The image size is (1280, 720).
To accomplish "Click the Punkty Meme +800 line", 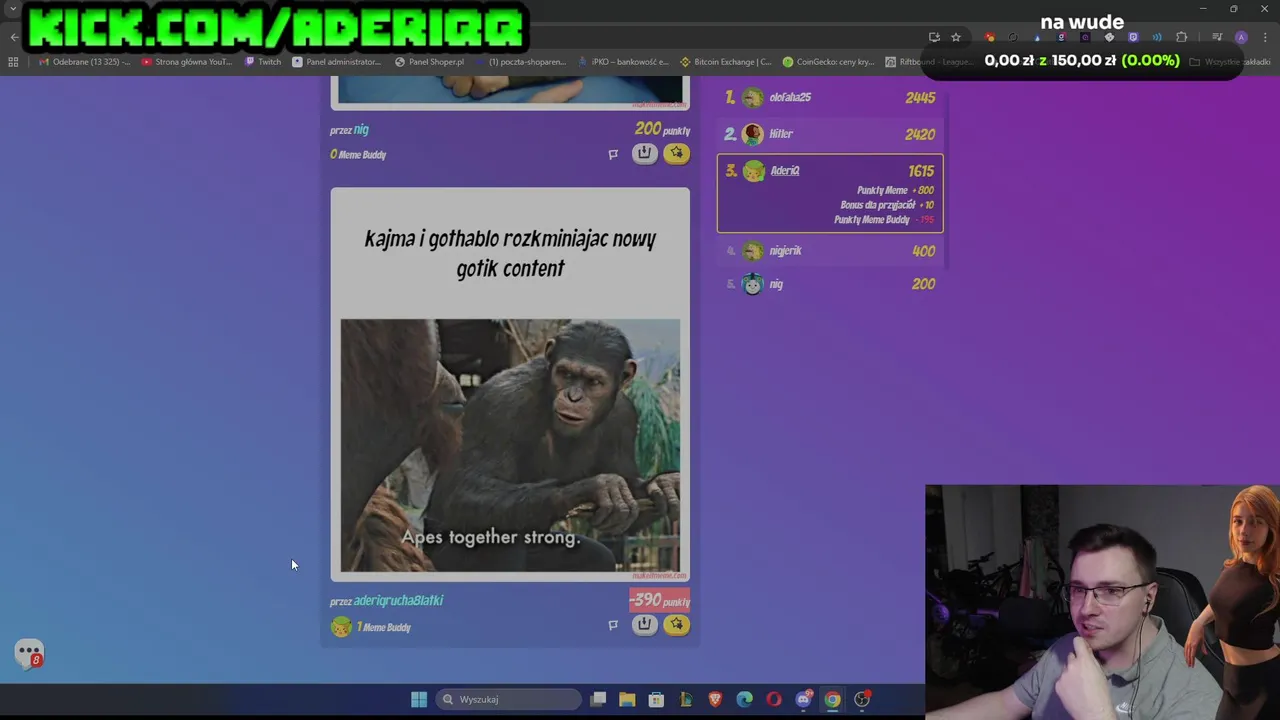I will 895,190.
